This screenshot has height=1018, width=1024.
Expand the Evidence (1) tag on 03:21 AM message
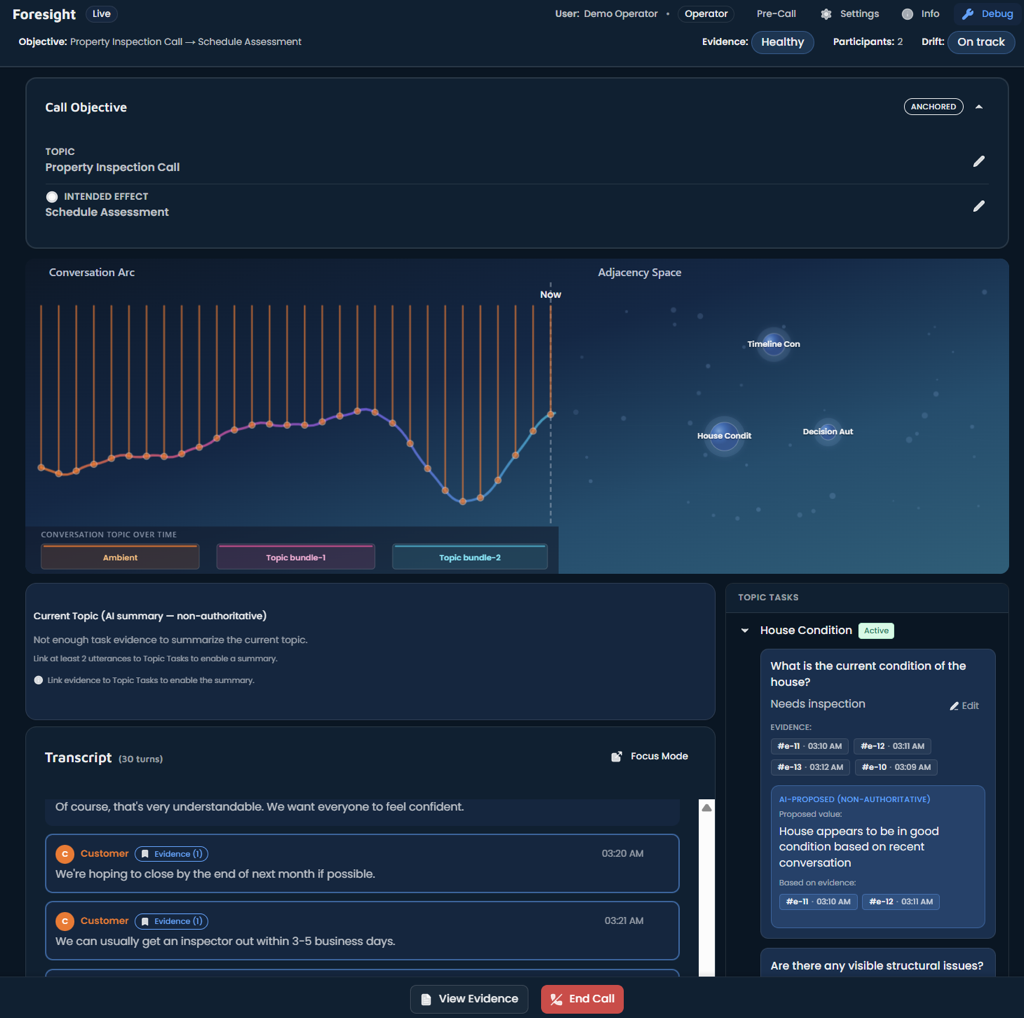tap(172, 921)
